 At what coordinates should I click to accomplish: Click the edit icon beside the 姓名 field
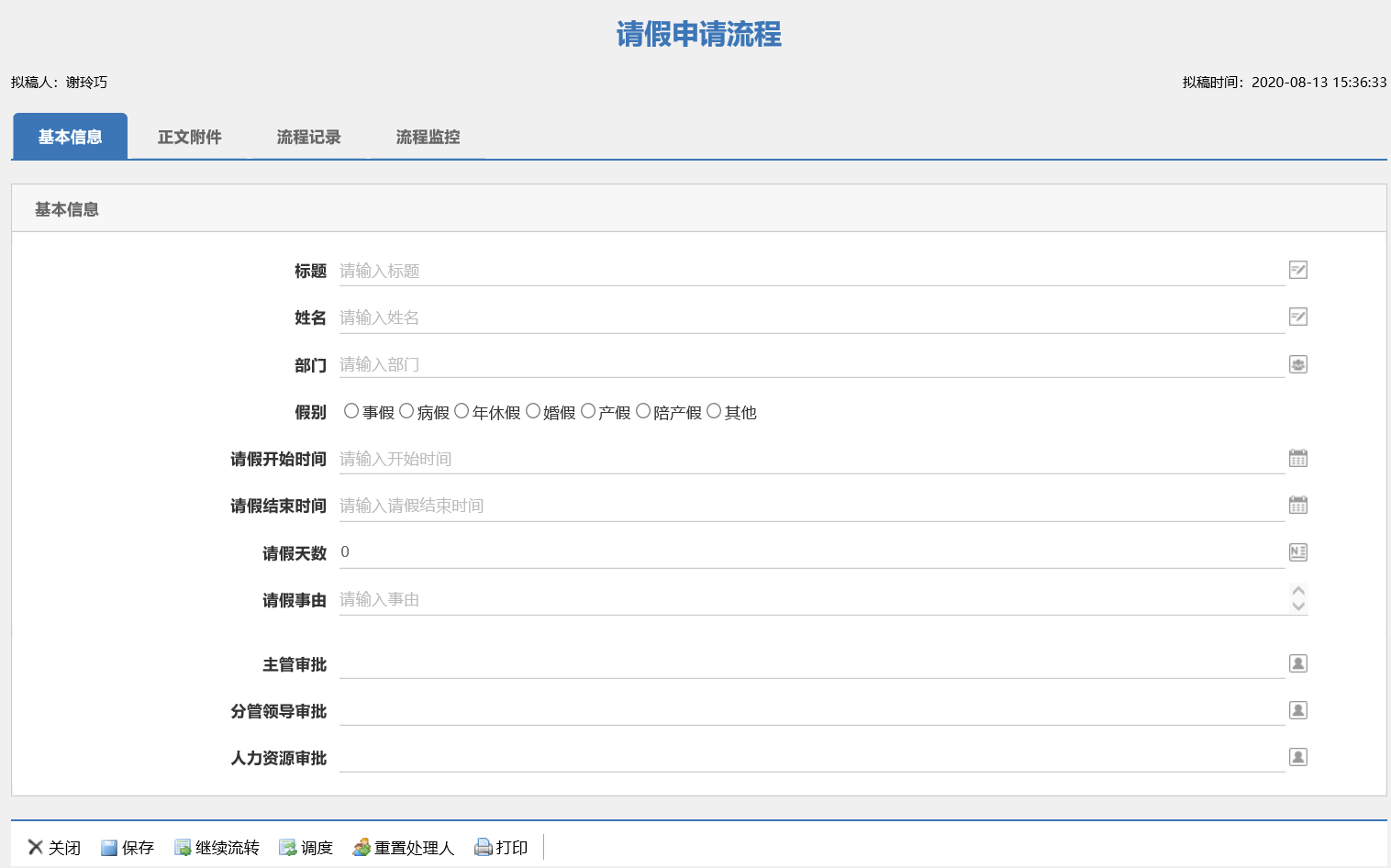point(1297,317)
